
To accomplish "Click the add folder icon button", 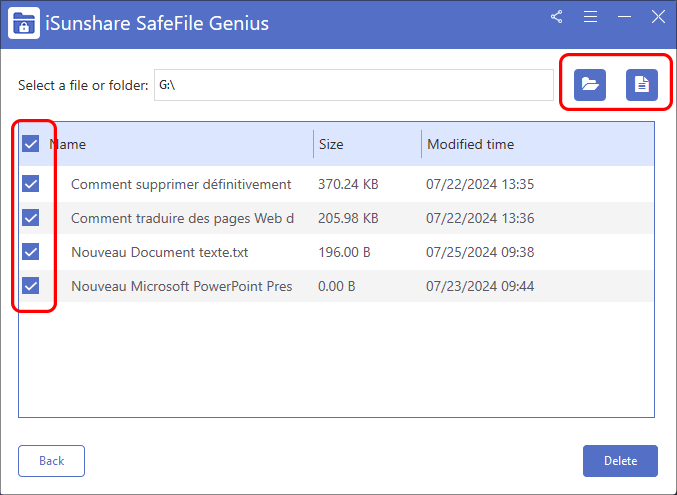I will (x=590, y=85).
